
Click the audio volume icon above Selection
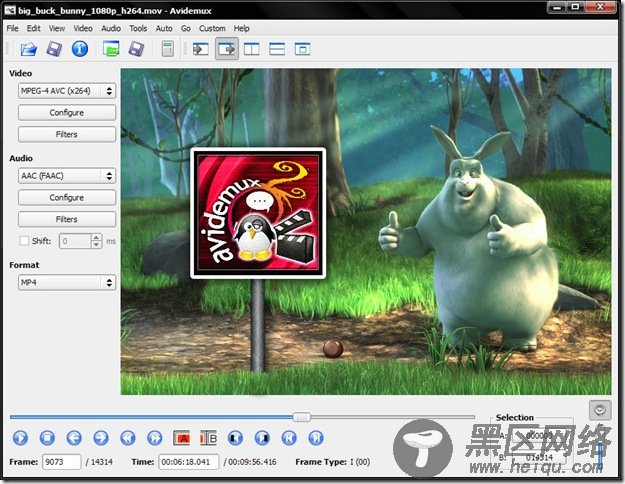click(x=600, y=410)
